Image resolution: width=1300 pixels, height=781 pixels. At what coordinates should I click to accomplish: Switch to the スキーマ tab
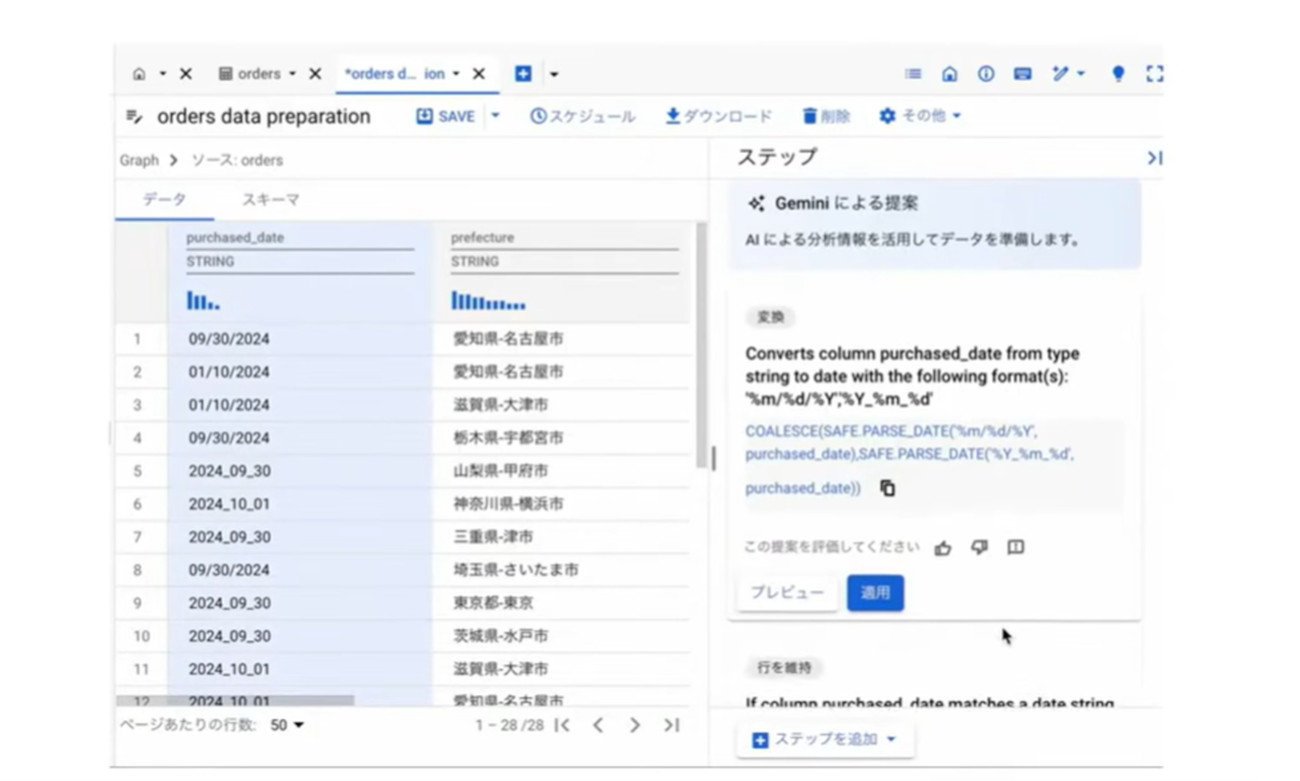coord(271,200)
